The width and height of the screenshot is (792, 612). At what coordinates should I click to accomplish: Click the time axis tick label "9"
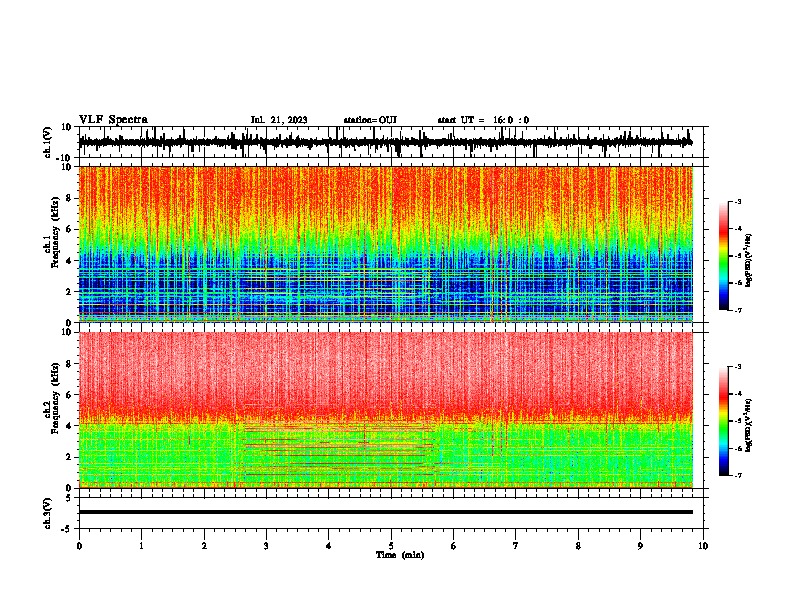[x=640, y=546]
